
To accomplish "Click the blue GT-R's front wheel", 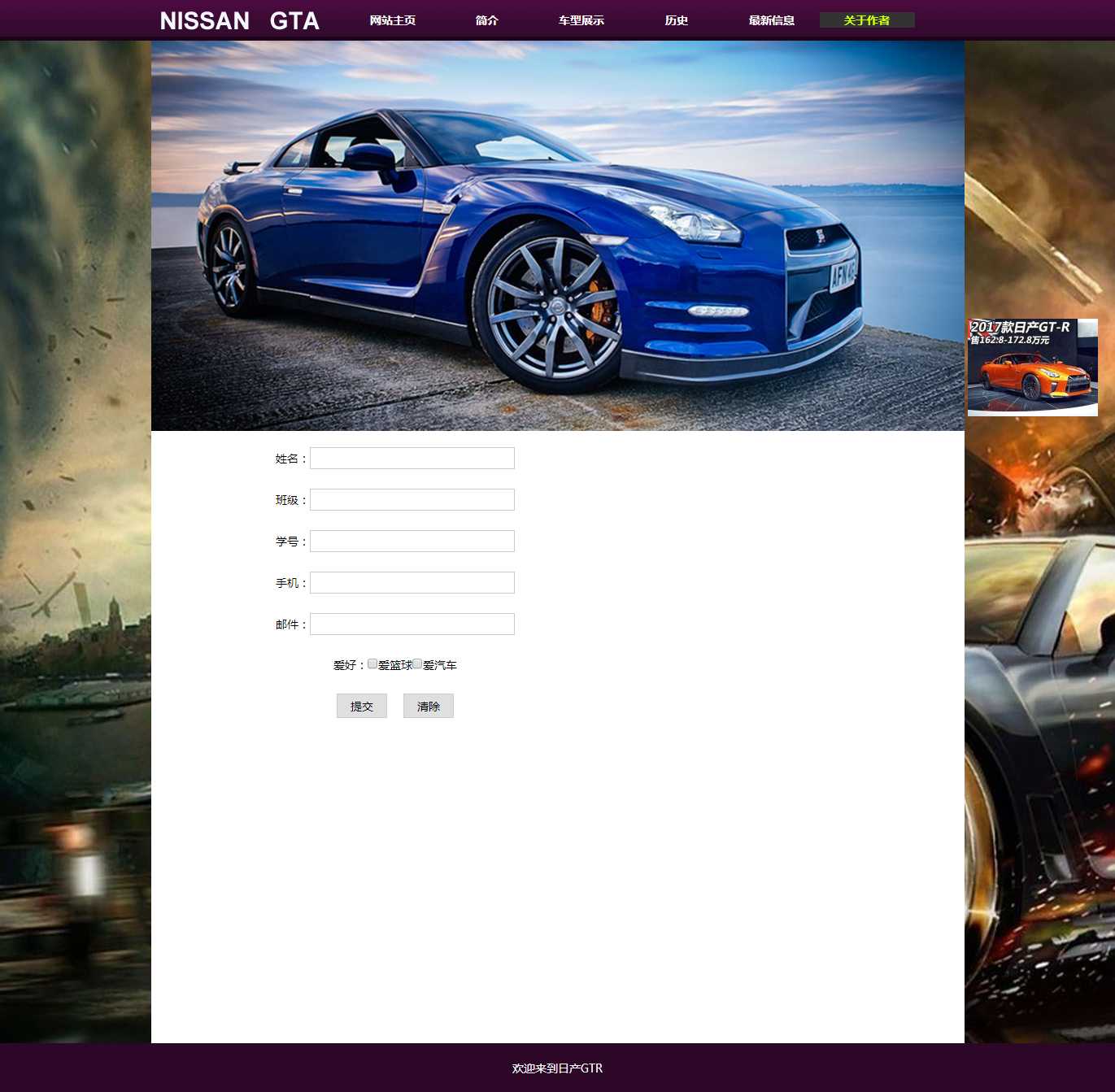I will pyautogui.click(x=552, y=307).
